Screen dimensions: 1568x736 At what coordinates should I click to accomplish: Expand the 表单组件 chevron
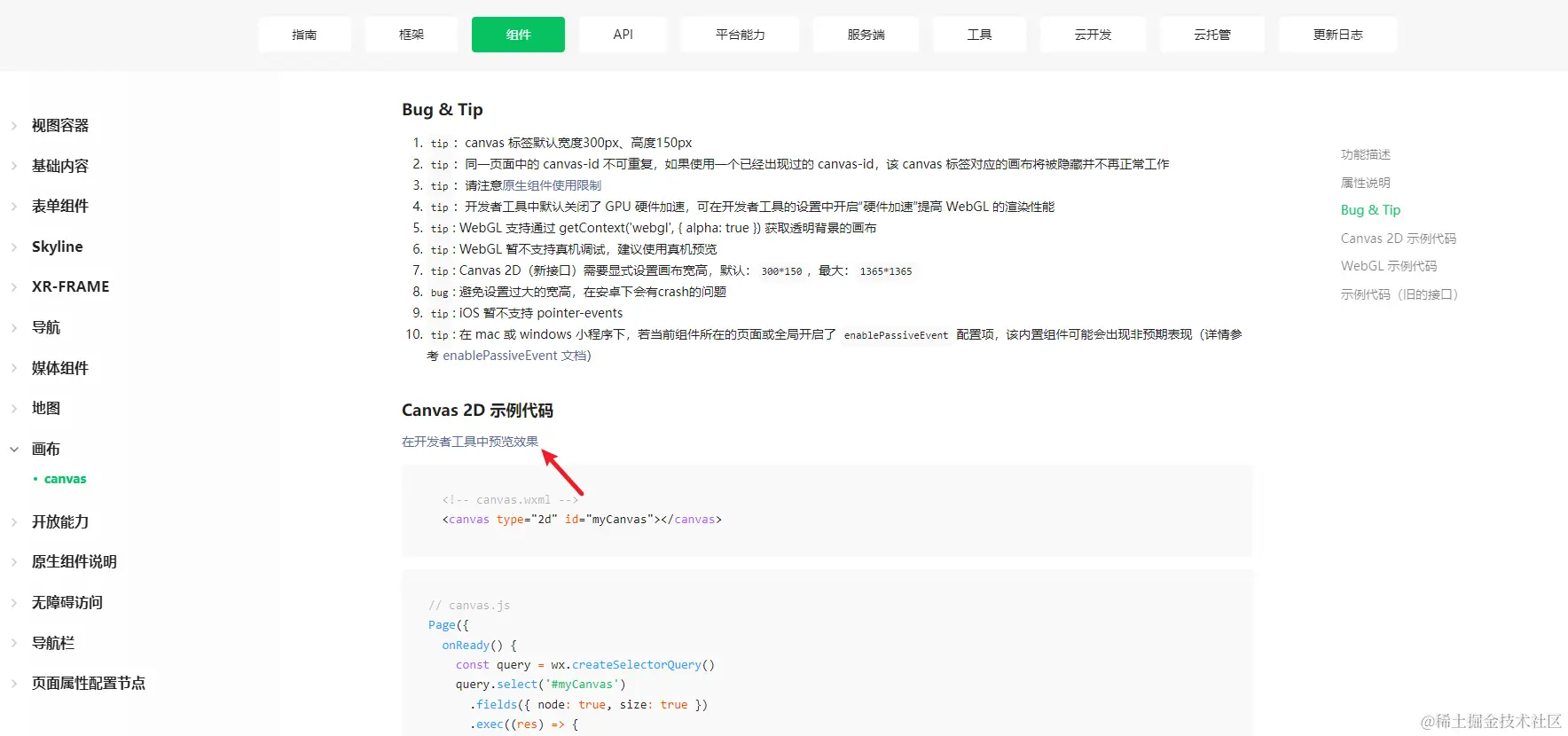point(14,207)
